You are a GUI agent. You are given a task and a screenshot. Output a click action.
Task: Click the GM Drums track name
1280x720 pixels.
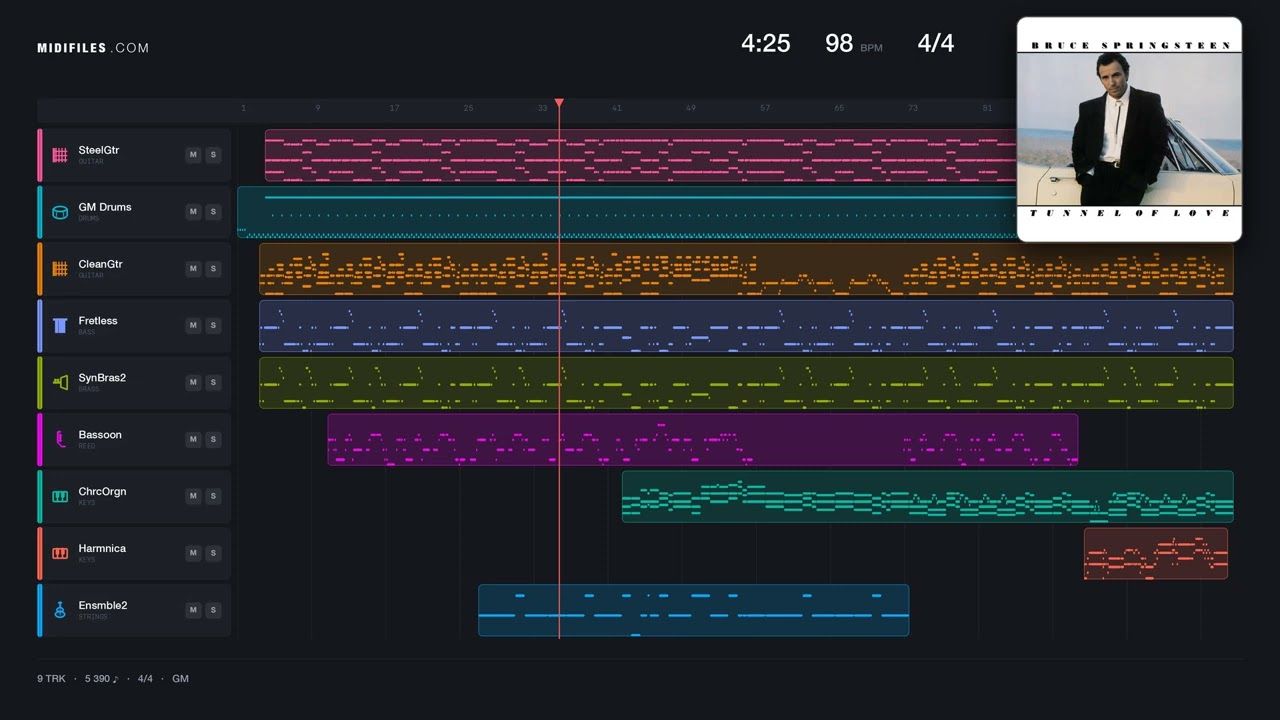105,207
